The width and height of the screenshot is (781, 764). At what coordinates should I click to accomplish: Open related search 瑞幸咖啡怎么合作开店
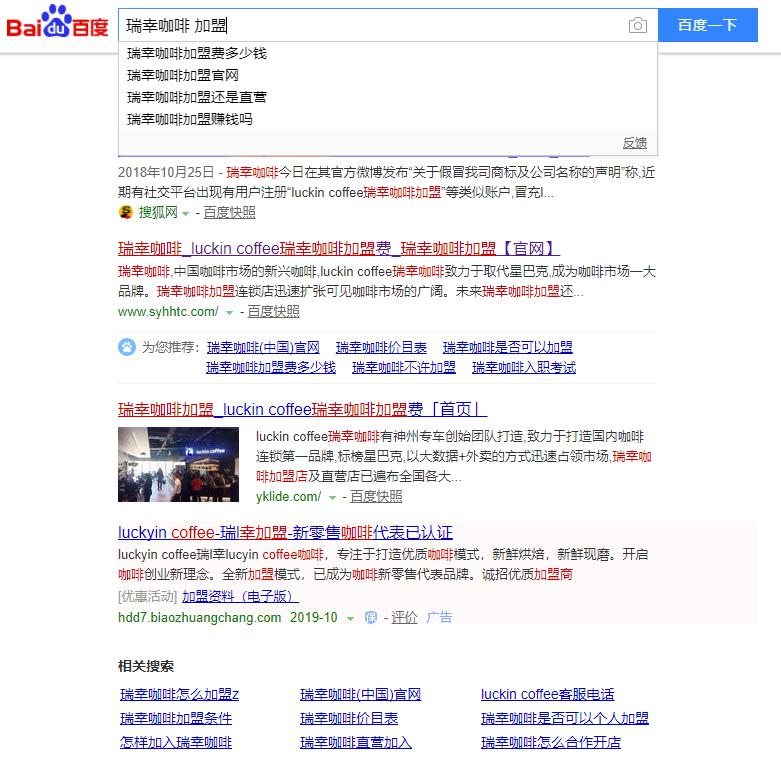pos(551,742)
